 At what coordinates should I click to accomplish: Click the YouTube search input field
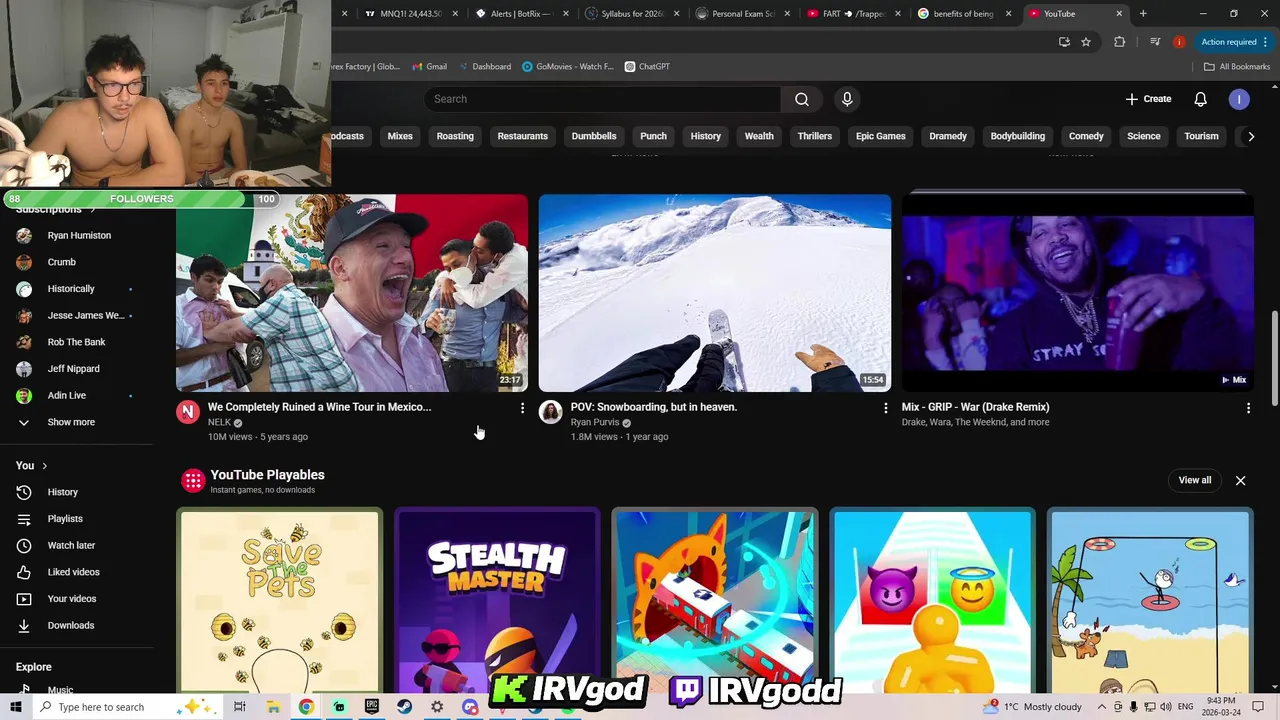tap(602, 99)
